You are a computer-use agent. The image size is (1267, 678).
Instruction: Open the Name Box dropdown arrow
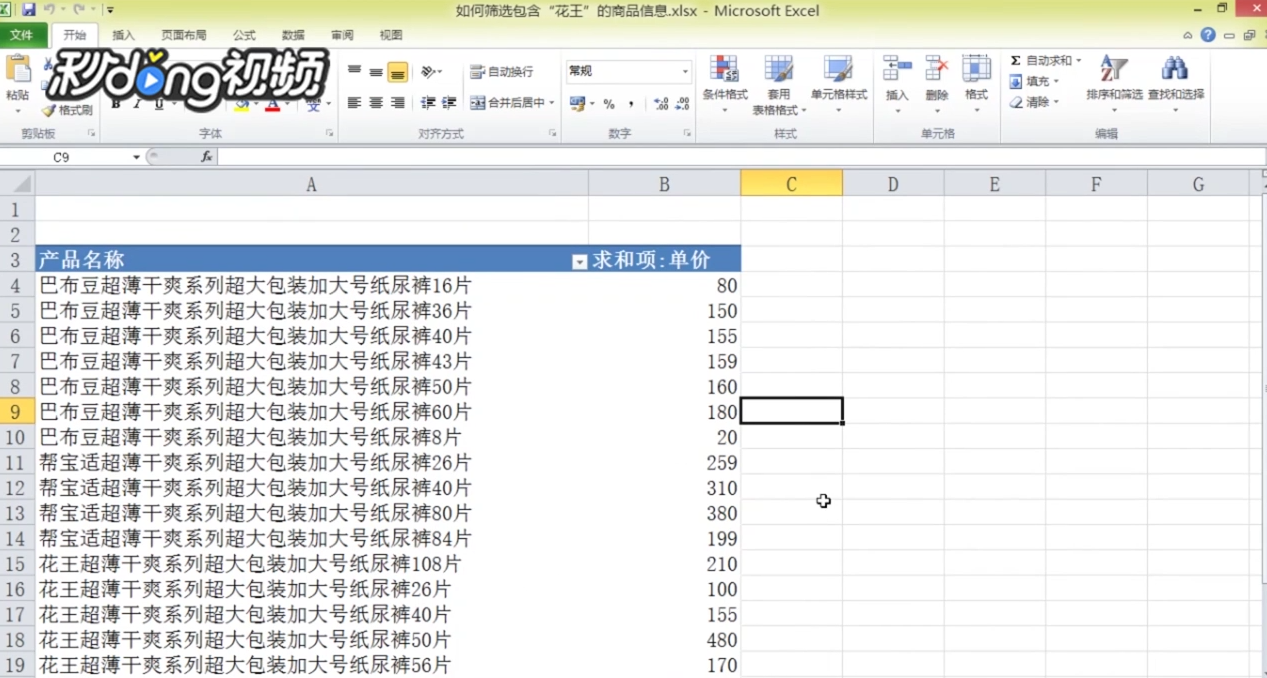pos(137,157)
